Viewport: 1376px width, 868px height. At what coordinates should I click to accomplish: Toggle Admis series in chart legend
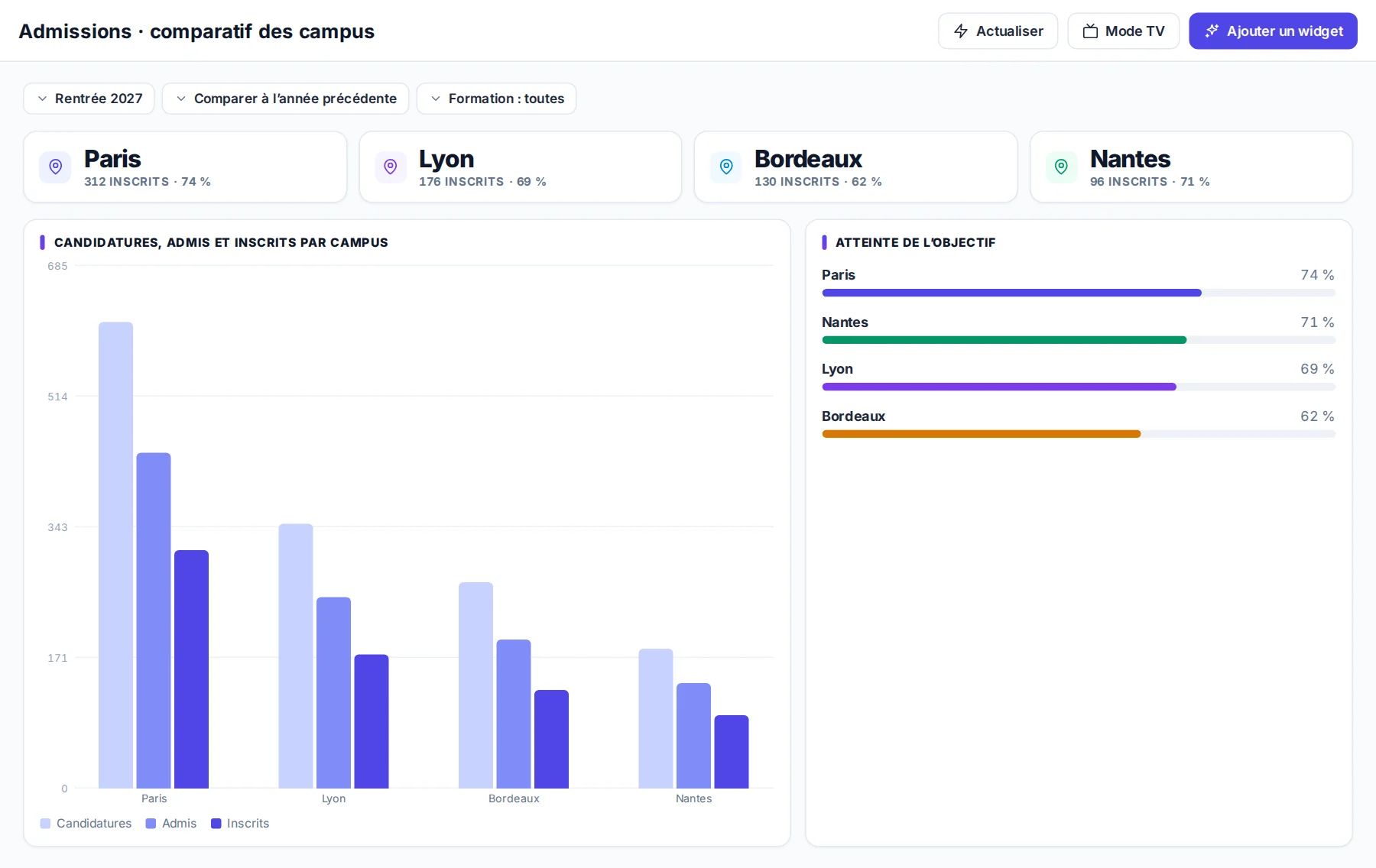171,824
